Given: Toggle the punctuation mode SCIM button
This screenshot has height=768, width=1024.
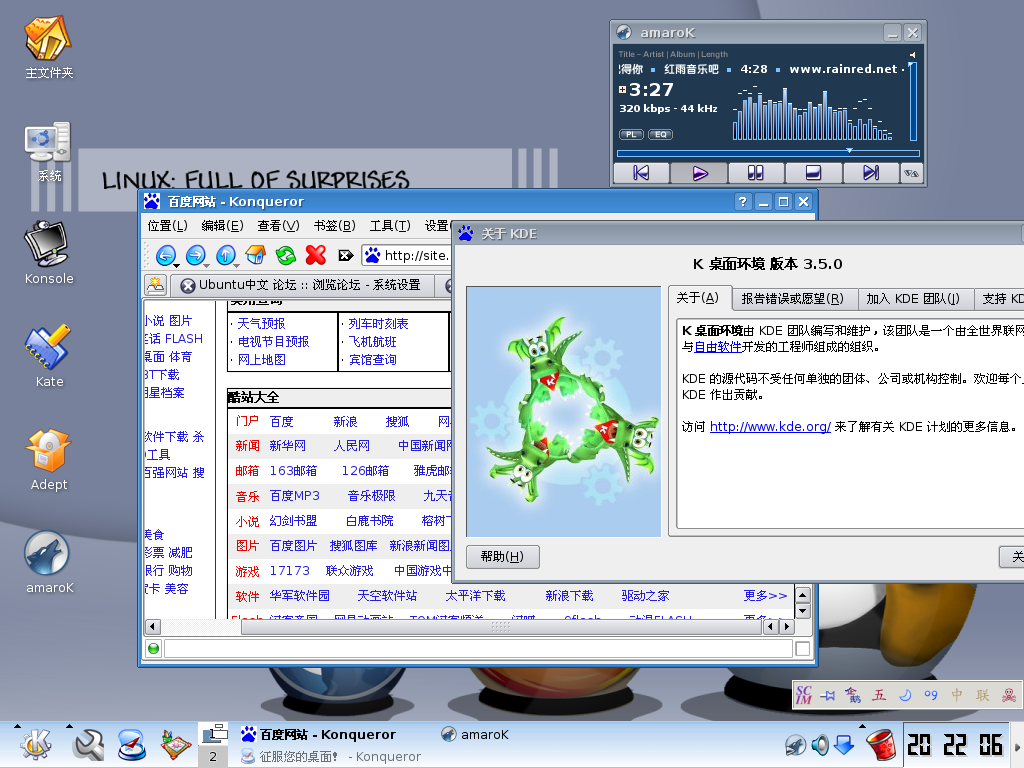Looking at the screenshot, I should [931, 696].
